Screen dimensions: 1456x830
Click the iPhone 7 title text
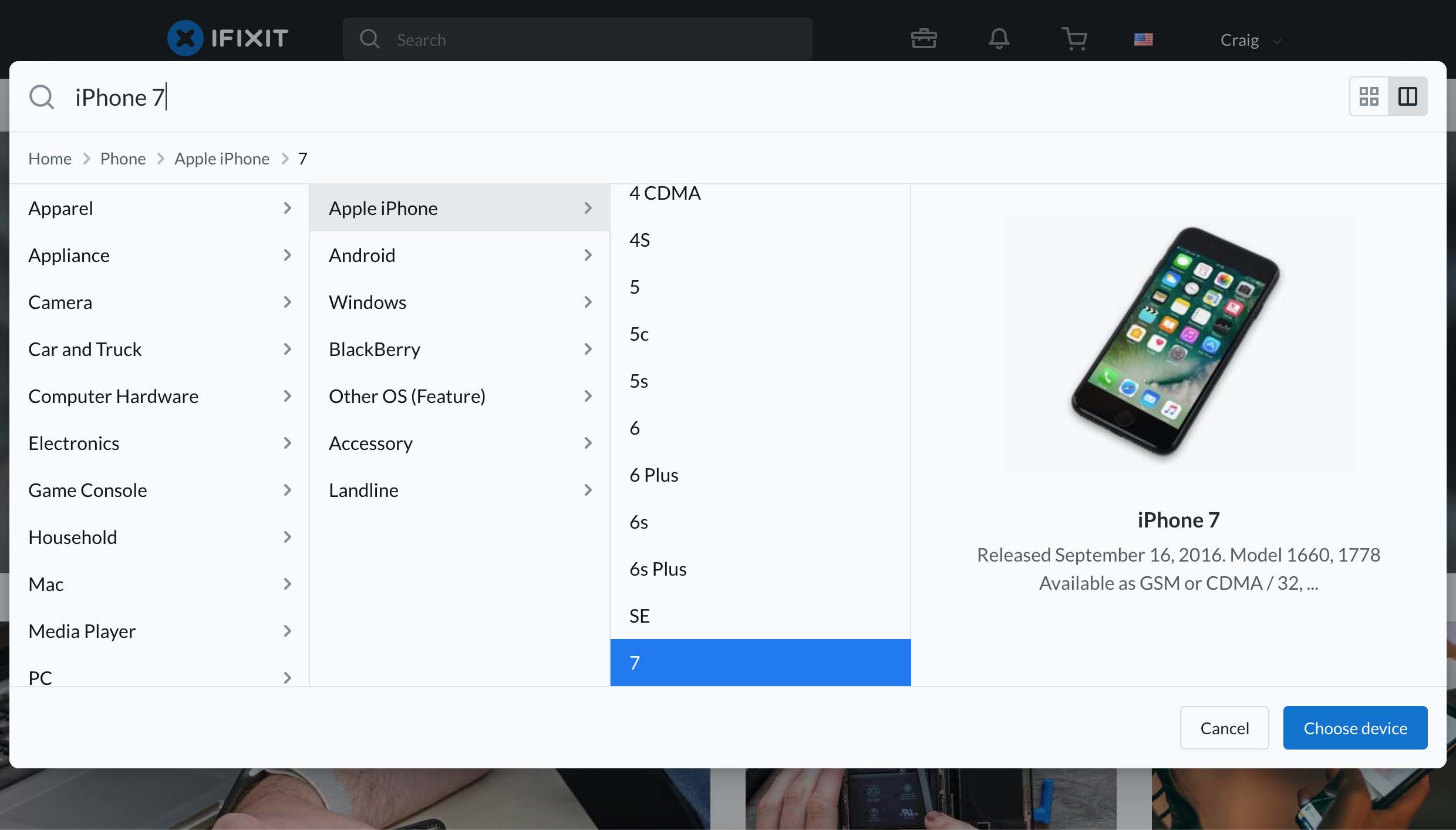pos(1178,520)
